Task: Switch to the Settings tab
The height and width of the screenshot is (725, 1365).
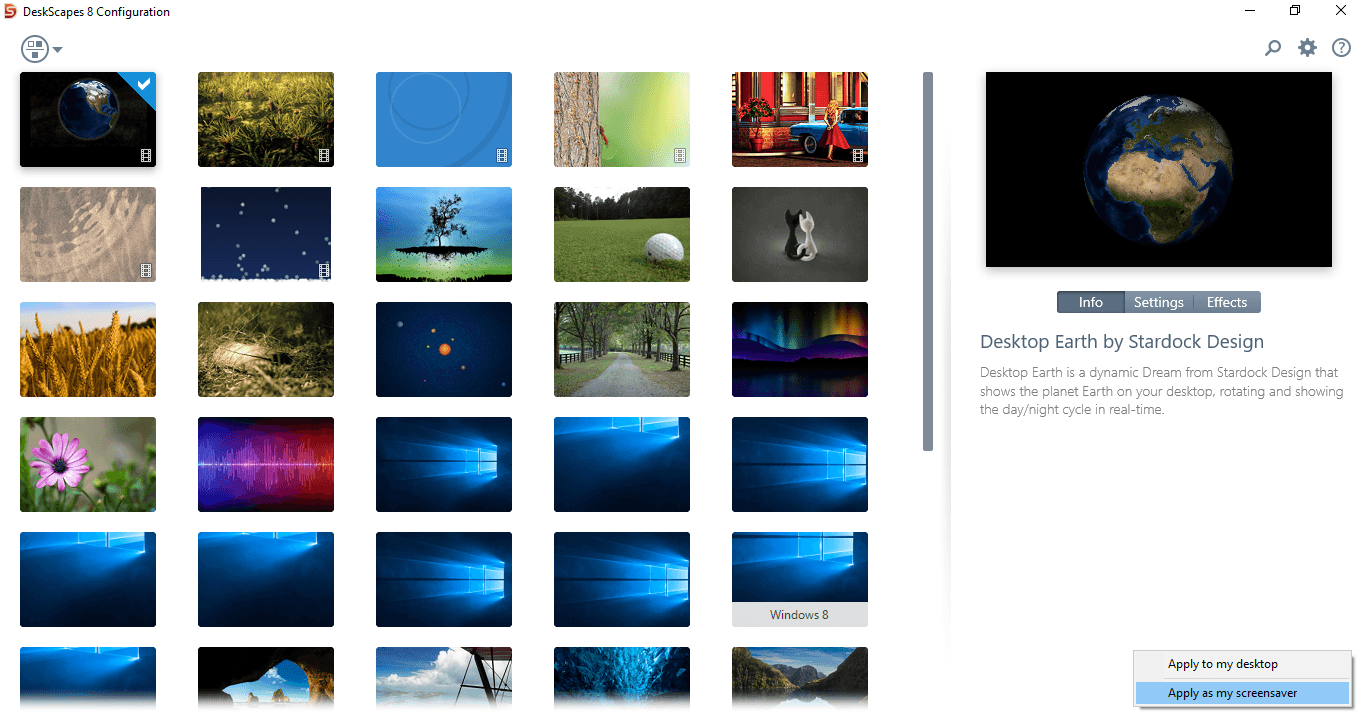Action: coord(1158,302)
